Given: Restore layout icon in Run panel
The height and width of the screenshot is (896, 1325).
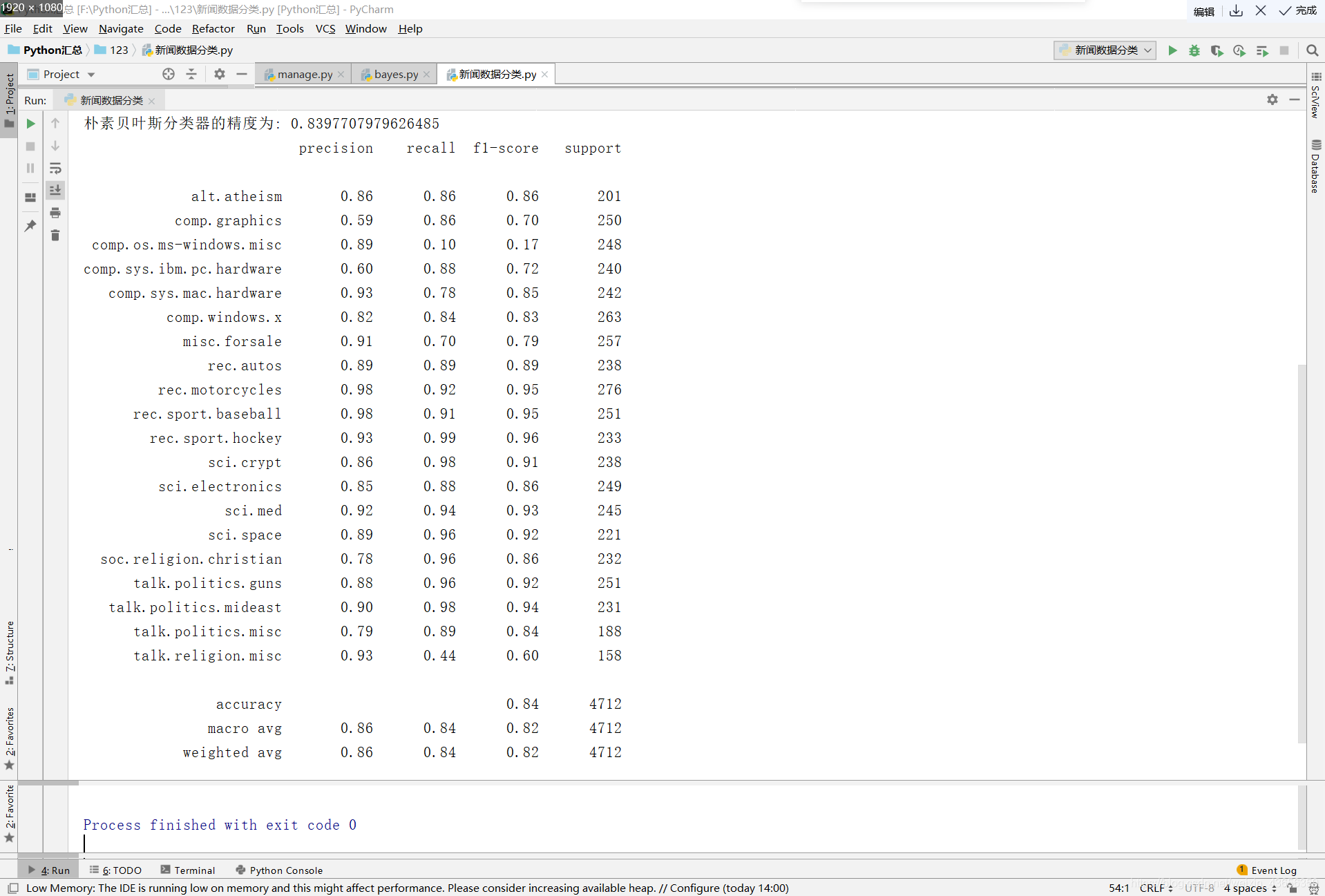Looking at the screenshot, I should [30, 198].
